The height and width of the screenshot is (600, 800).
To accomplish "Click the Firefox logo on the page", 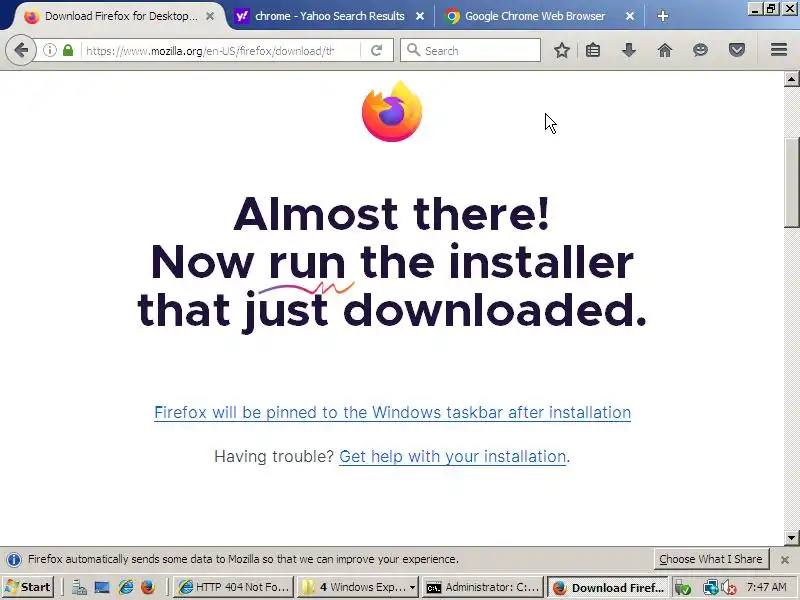I will pyautogui.click(x=392, y=111).
